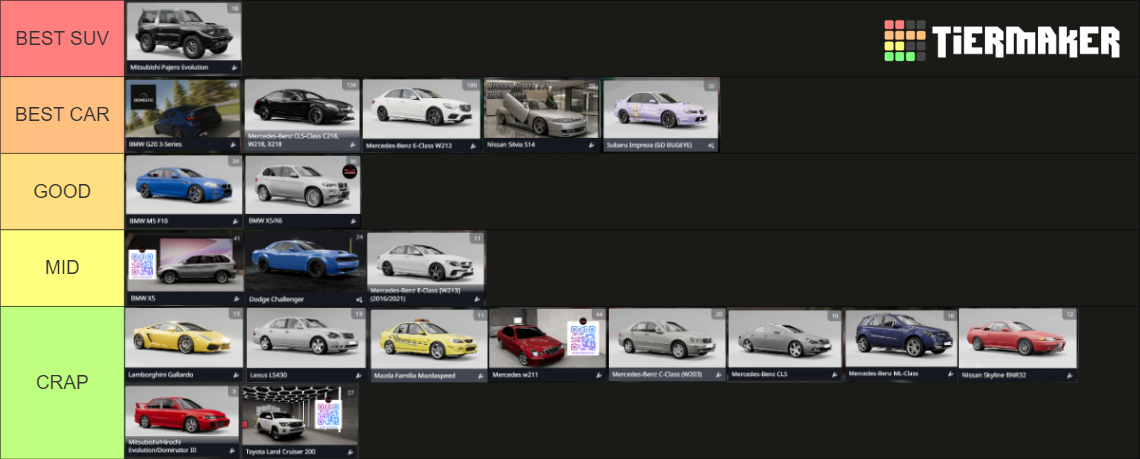Click the 'Mercedes-Benz CLS' title text

click(x=759, y=375)
